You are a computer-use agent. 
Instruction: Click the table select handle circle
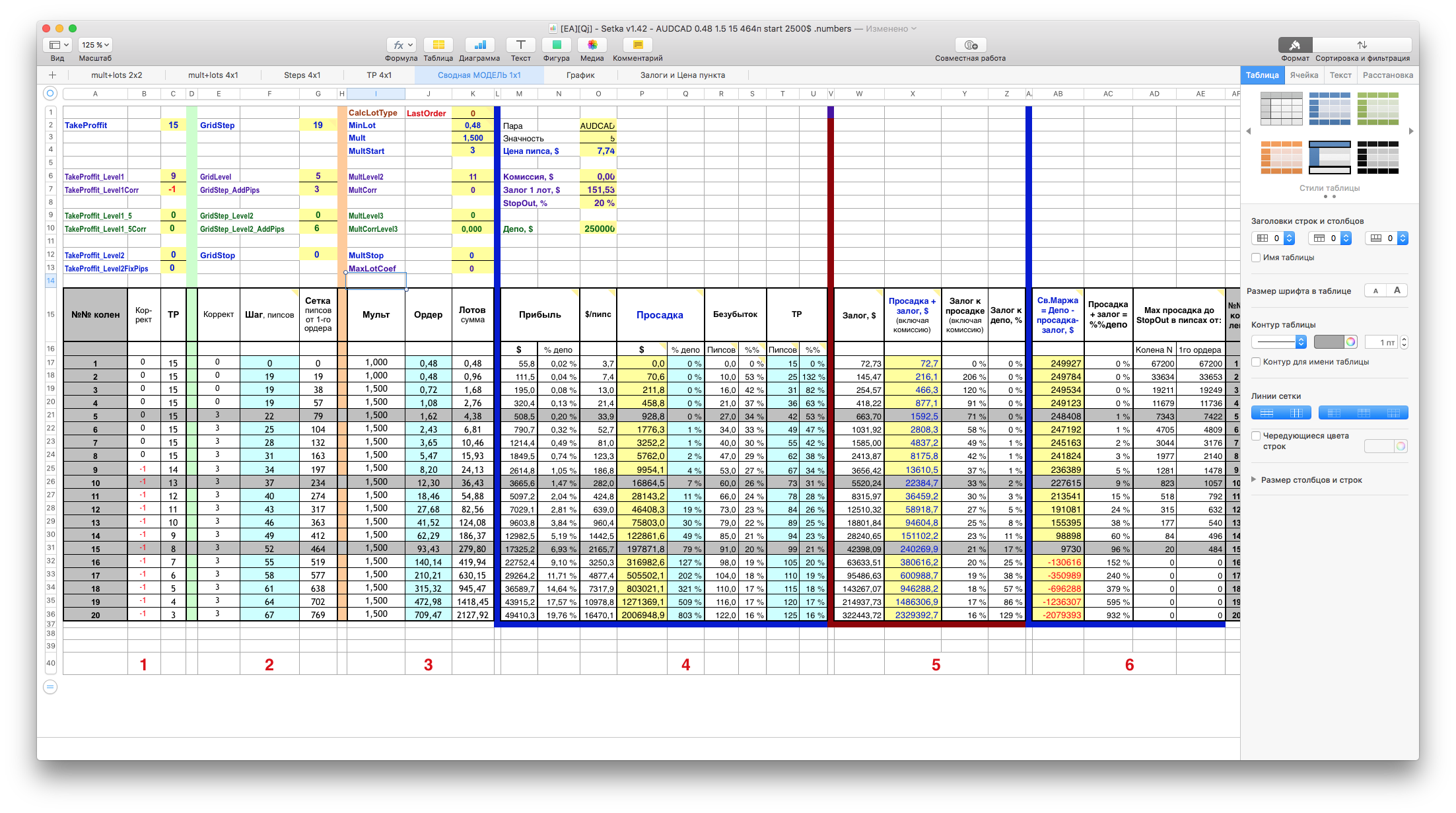click(x=50, y=94)
